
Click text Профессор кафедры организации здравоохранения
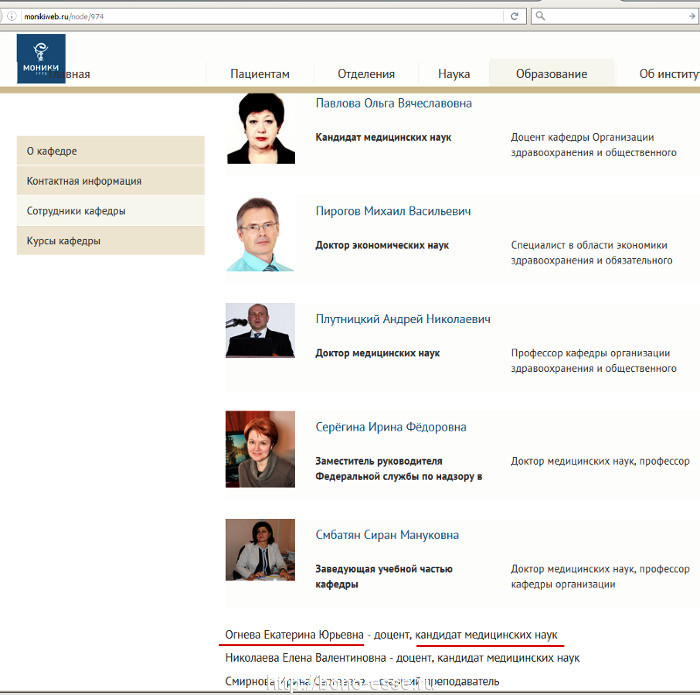point(594,361)
